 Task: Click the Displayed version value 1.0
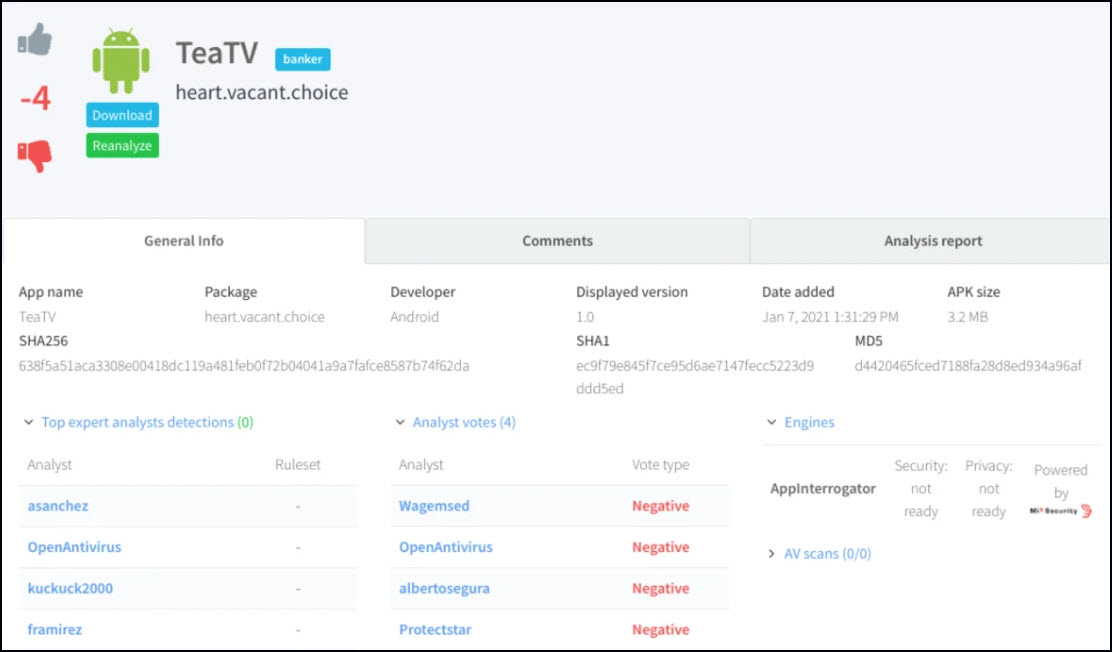(x=585, y=317)
